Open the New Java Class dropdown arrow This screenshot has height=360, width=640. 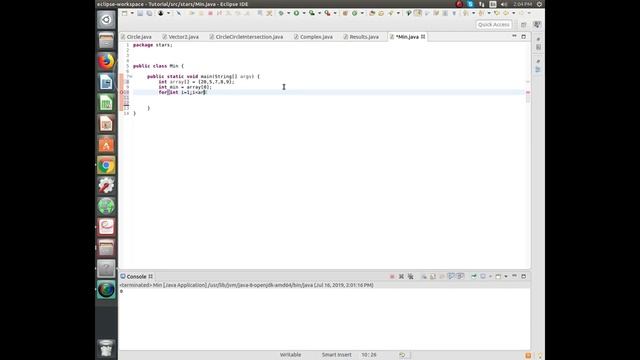362,13
